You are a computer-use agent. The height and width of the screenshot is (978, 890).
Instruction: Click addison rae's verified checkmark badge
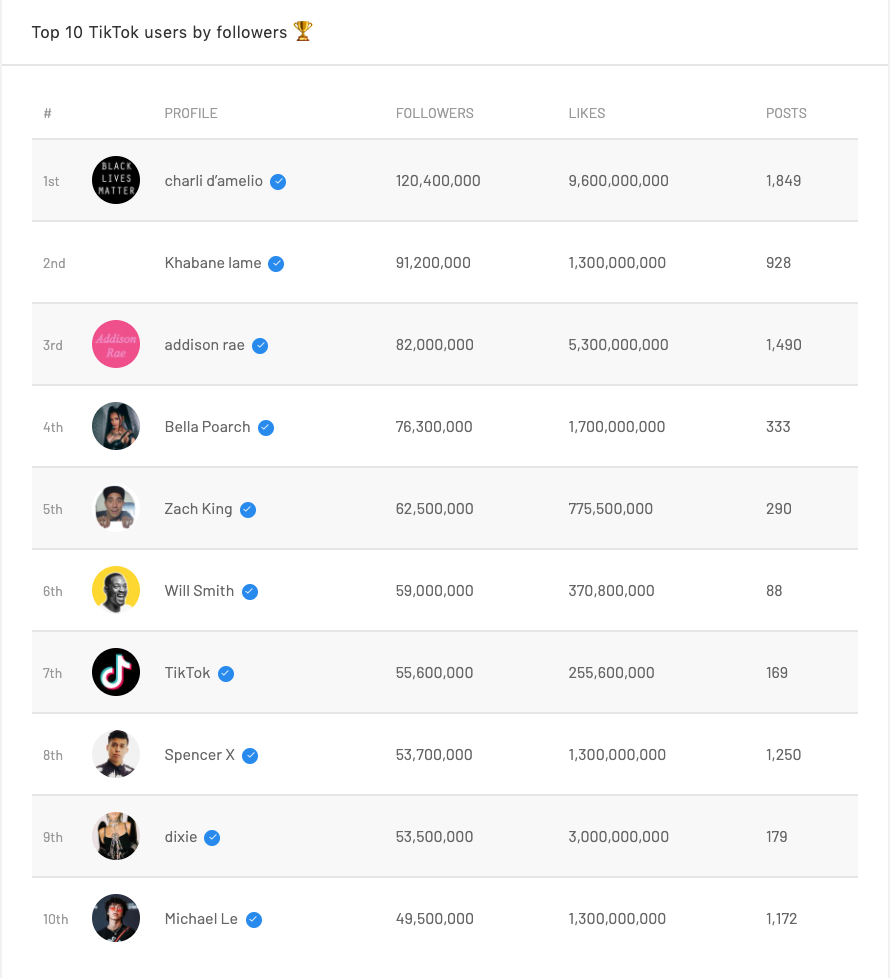(260, 346)
